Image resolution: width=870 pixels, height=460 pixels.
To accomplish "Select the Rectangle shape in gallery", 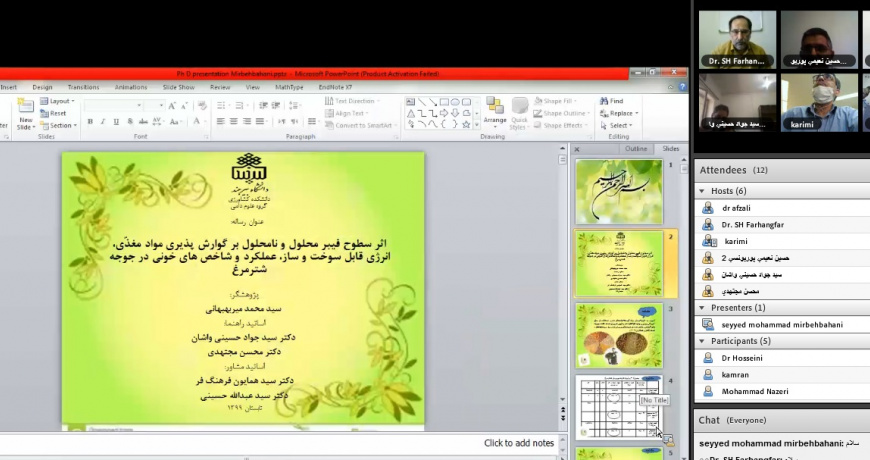I will tap(444, 102).
